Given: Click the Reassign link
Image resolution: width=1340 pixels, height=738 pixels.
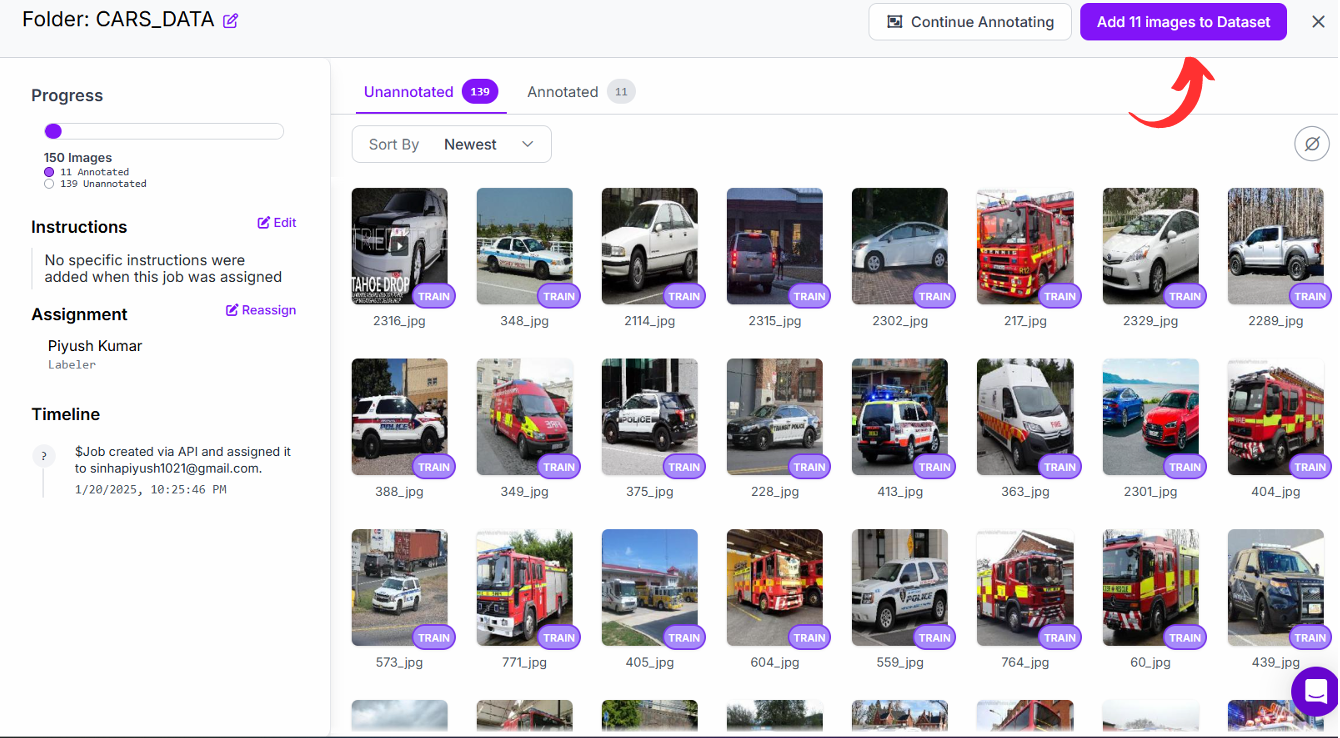Looking at the screenshot, I should [x=261, y=310].
